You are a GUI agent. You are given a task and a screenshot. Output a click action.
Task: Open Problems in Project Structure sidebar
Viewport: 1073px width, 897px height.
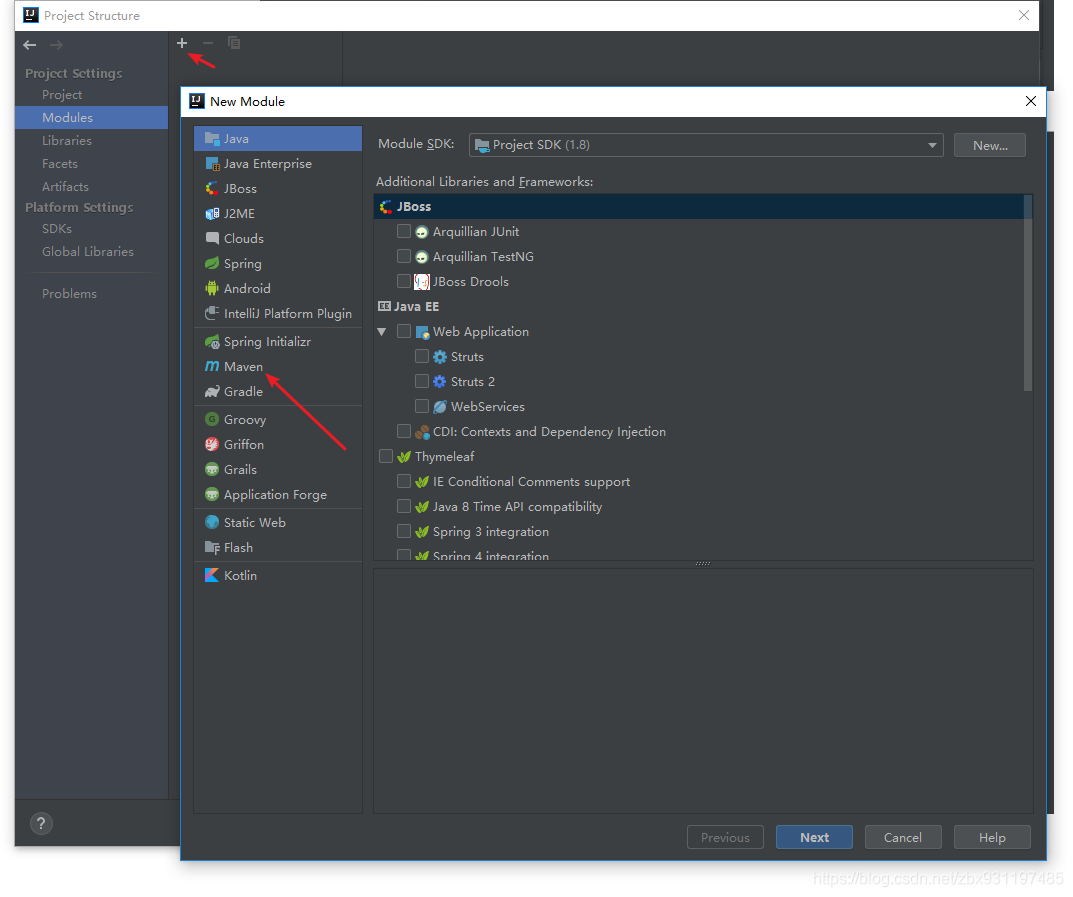pyautogui.click(x=69, y=294)
